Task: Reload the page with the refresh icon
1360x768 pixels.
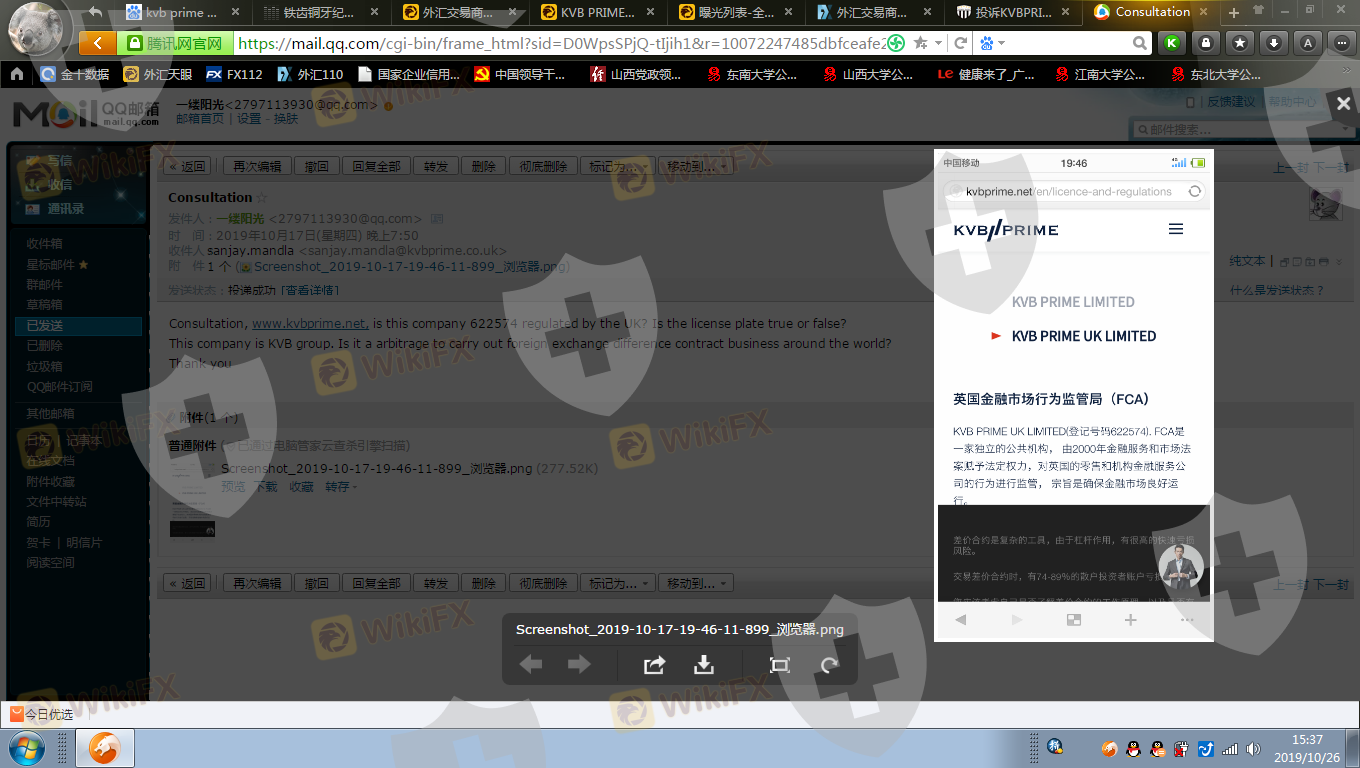Action: (961, 44)
